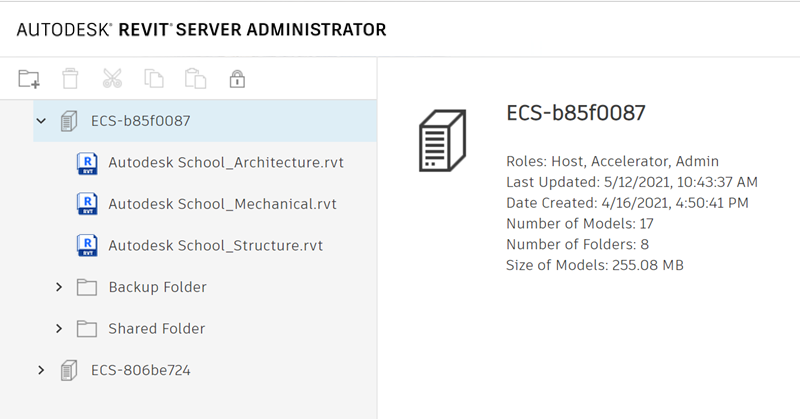Image resolution: width=800 pixels, height=420 pixels.
Task: Click the ECS-b85f0087 server icon in tree
Action: point(69,121)
